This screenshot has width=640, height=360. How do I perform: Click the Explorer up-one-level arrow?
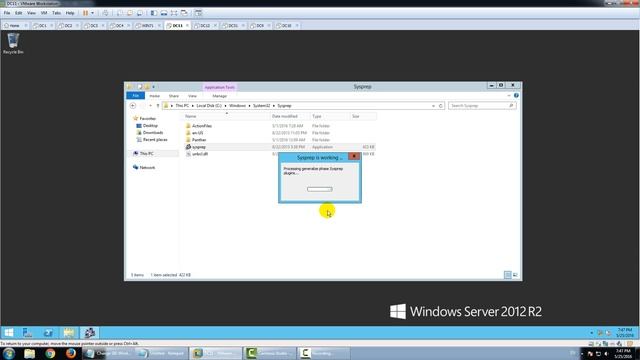click(x=158, y=106)
